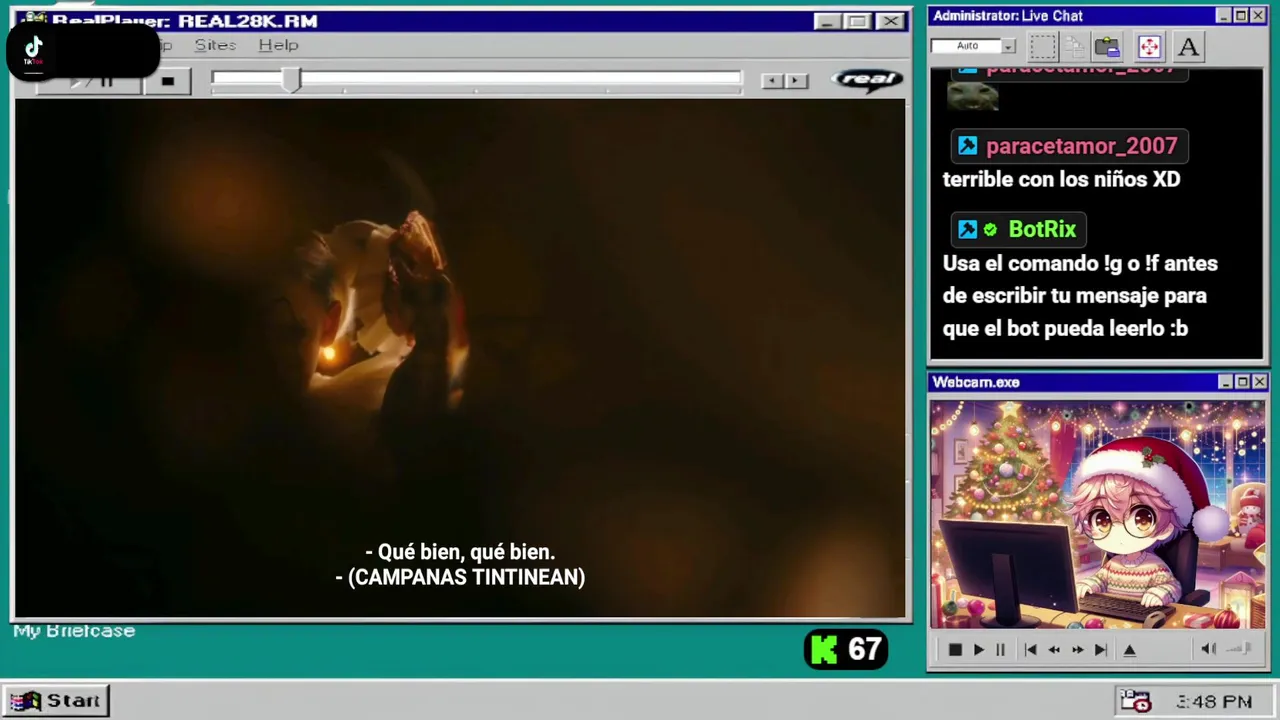The width and height of the screenshot is (1280, 720).
Task: Click the Real logo in RealPlayer
Action: coord(867,80)
